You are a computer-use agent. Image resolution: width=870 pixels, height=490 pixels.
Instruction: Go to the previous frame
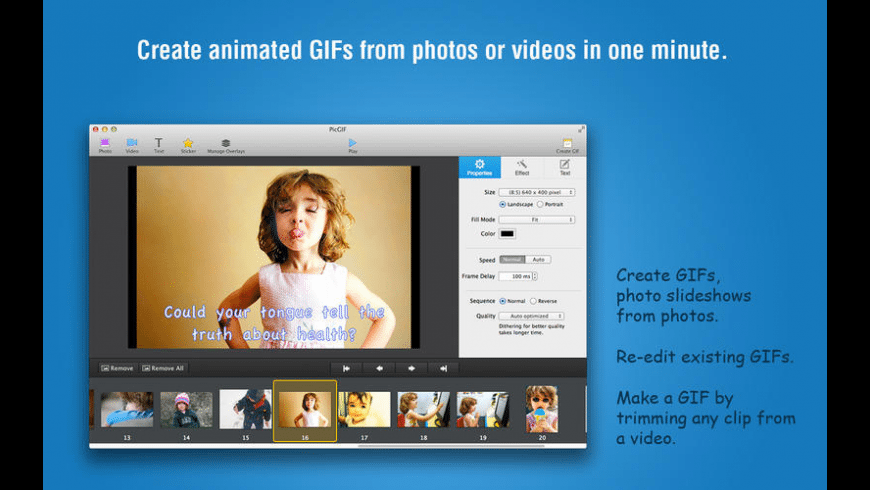[x=379, y=368]
